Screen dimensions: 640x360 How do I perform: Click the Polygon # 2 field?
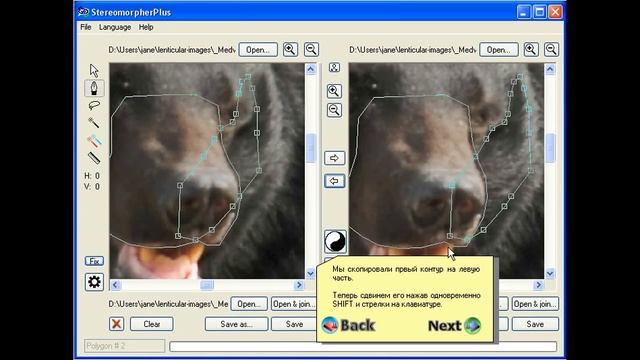(x=124, y=346)
